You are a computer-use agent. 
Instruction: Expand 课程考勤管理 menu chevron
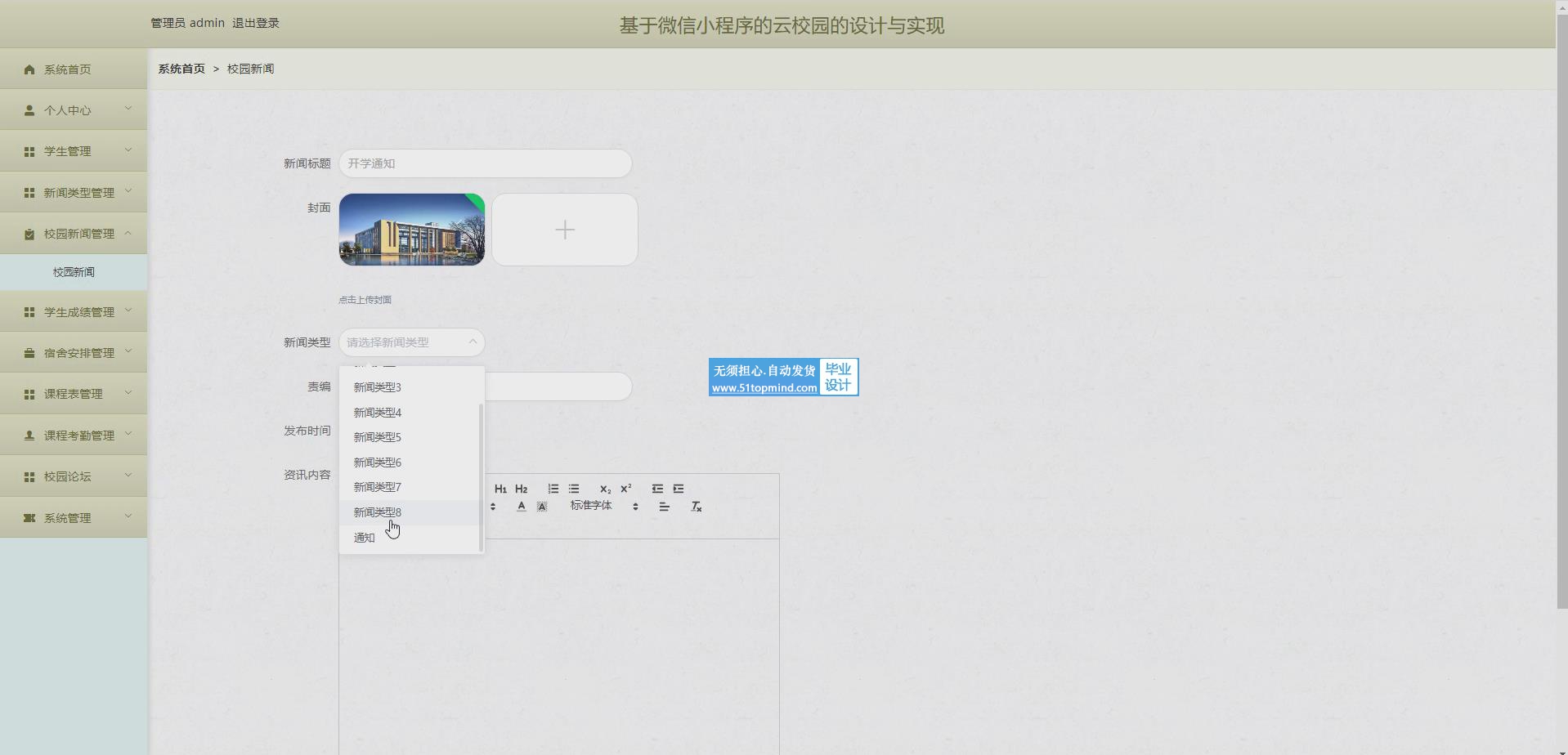coord(128,433)
